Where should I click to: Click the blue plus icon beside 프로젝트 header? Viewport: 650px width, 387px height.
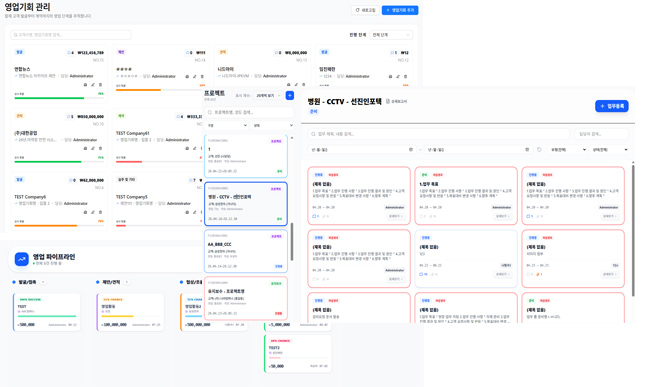click(x=290, y=96)
